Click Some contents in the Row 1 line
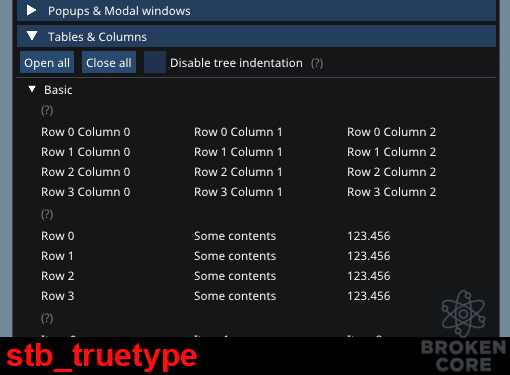Viewport: 510px width, 375px height. 235,256
